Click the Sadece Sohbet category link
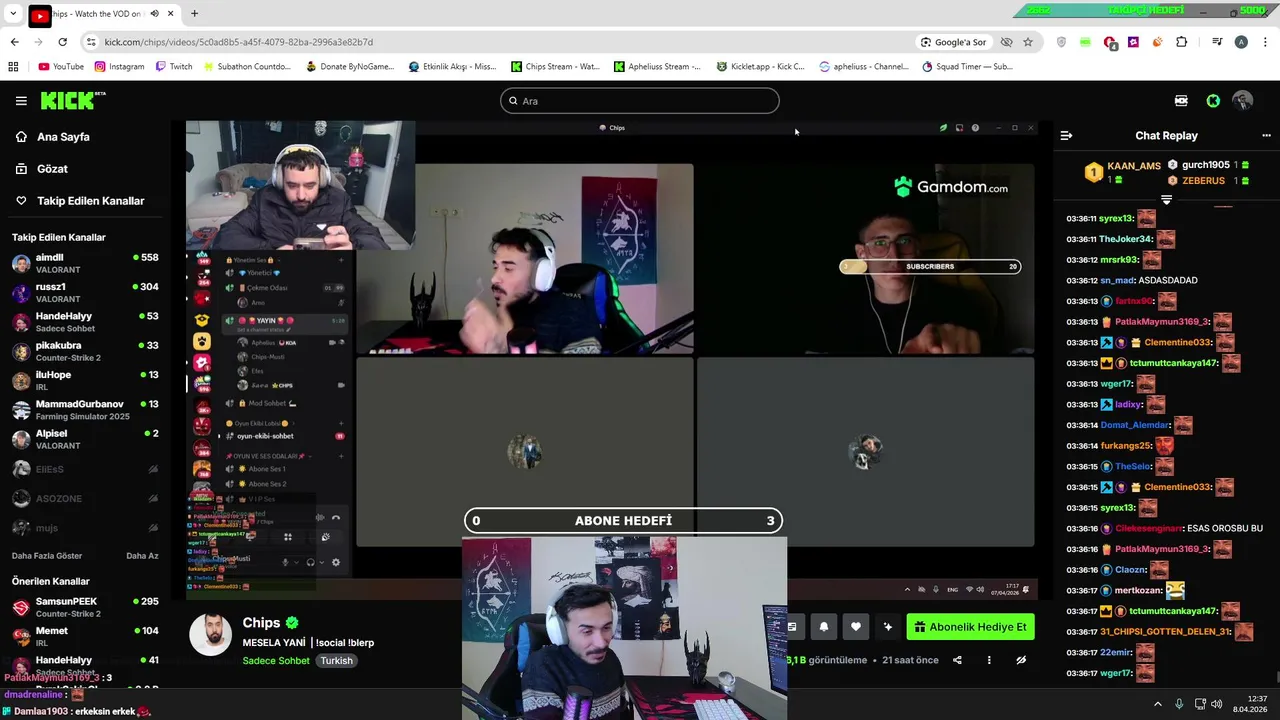Image resolution: width=1280 pixels, height=720 pixels. [276, 661]
